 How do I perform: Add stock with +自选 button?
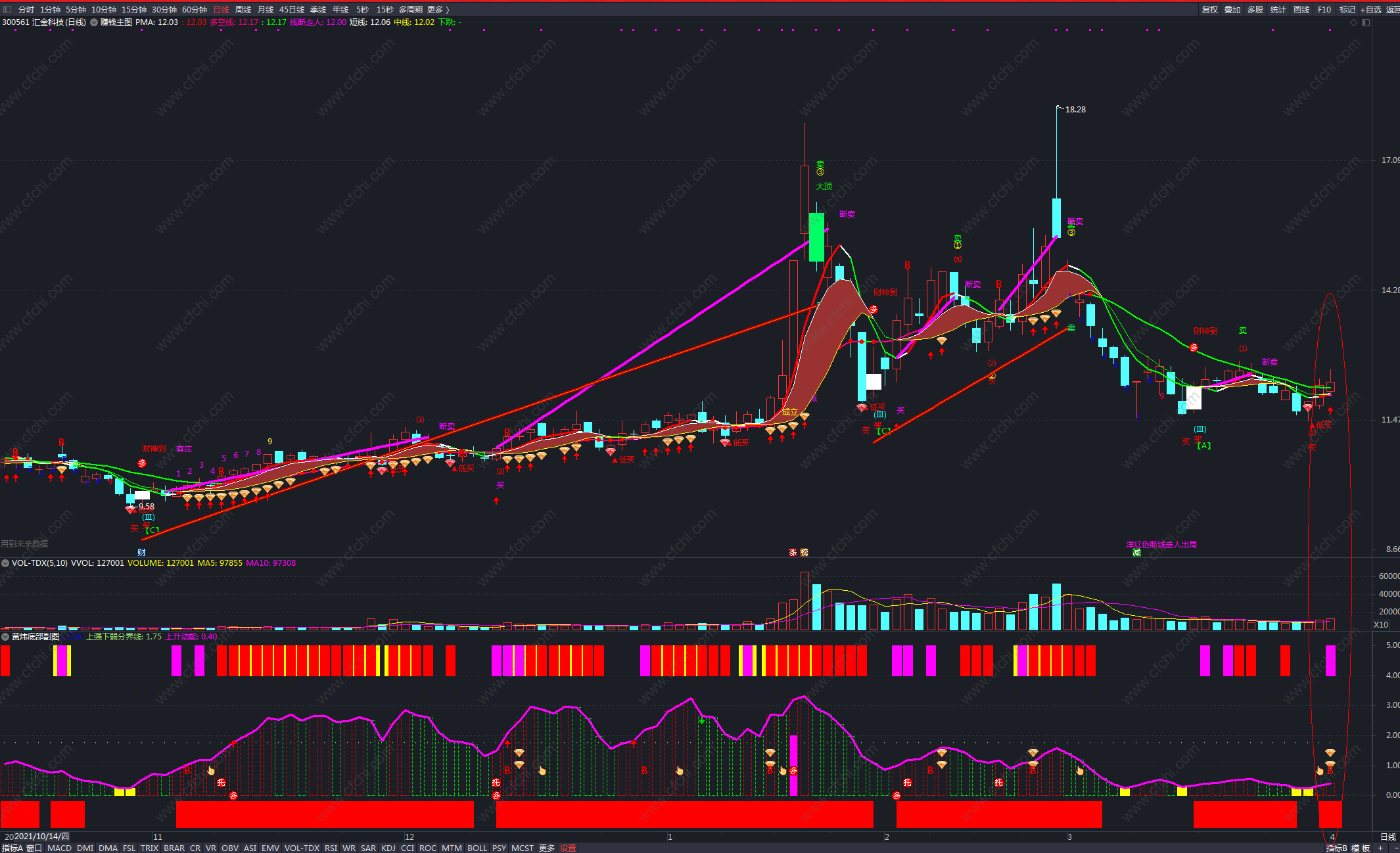1370,10
